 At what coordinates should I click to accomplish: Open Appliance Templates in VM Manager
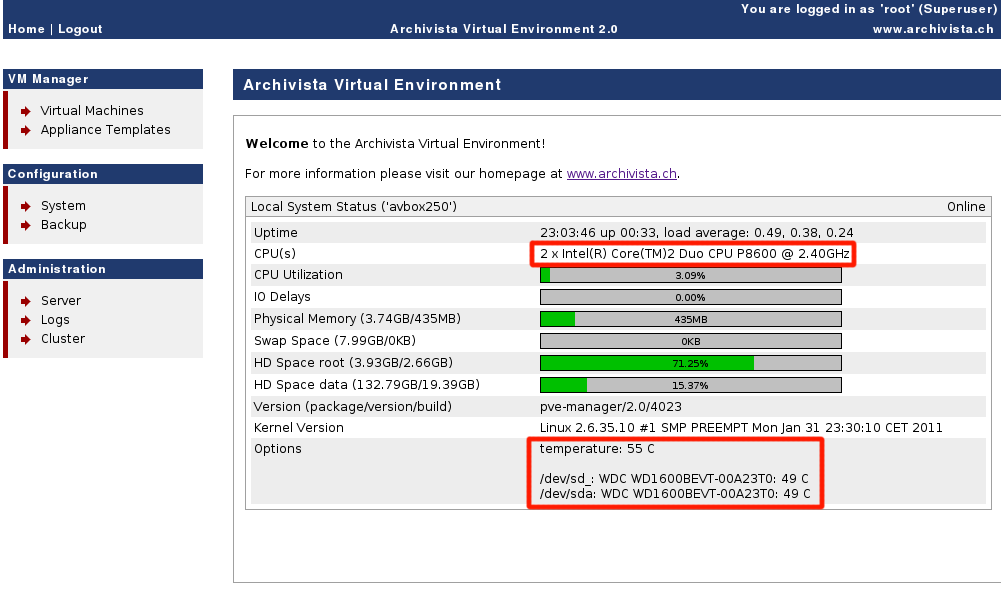(105, 130)
